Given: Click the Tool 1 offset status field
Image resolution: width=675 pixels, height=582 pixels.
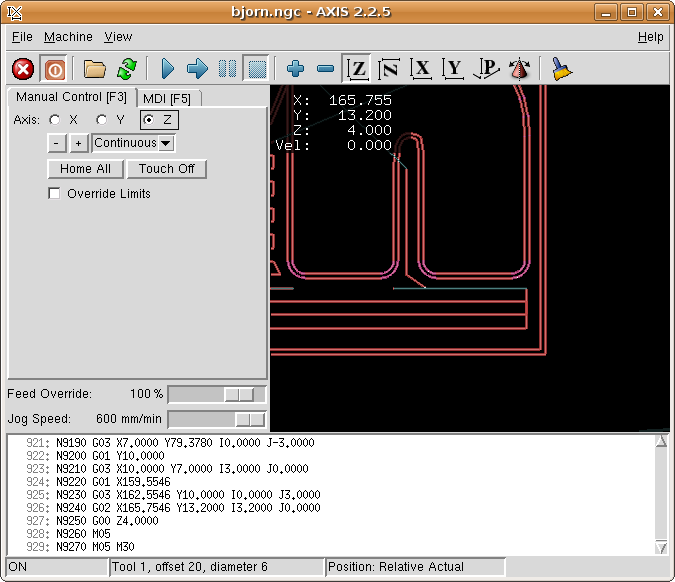Looking at the screenshot, I should coord(217,567).
